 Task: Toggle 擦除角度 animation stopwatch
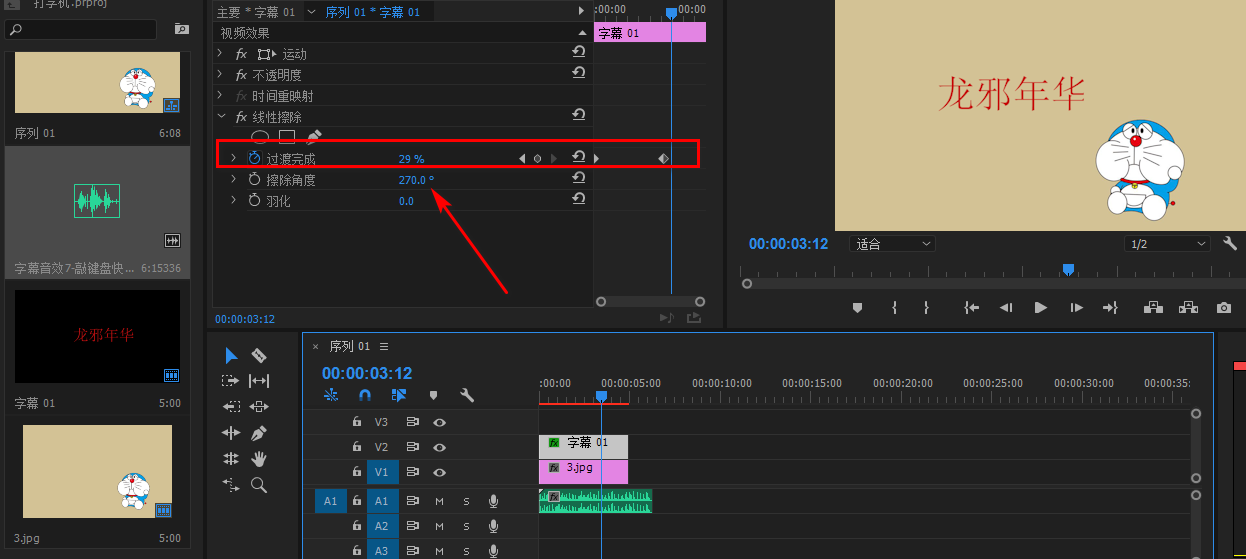(254, 179)
